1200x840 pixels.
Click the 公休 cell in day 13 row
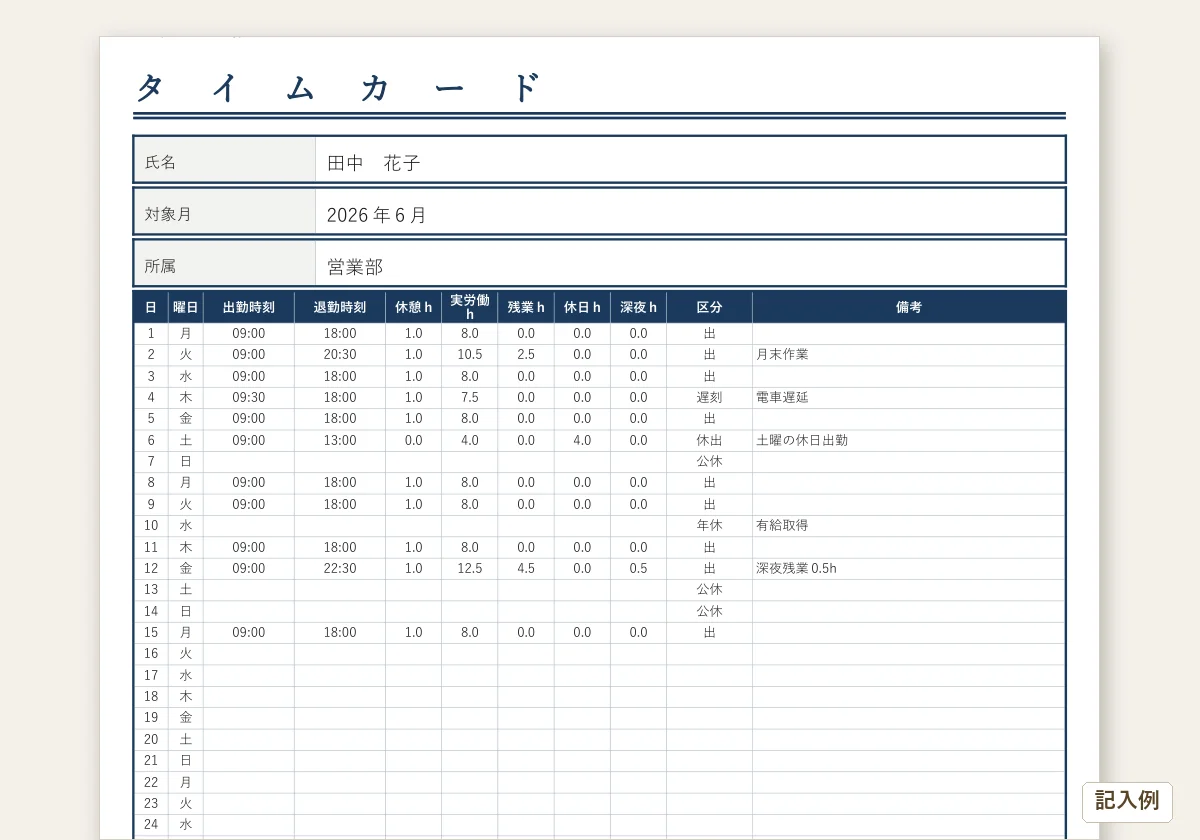pyautogui.click(x=710, y=589)
